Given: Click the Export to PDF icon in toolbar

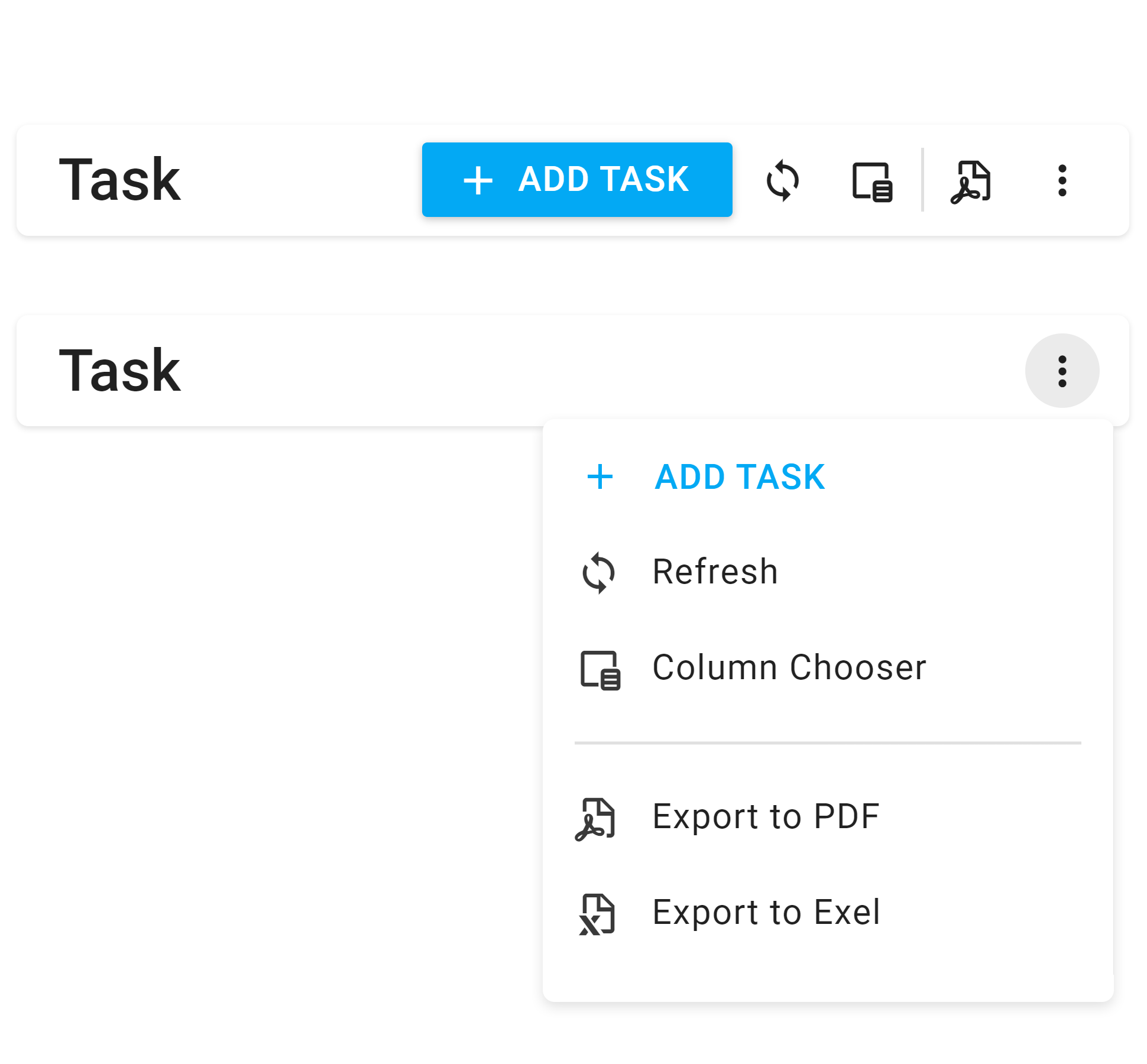Looking at the screenshot, I should 969,180.
